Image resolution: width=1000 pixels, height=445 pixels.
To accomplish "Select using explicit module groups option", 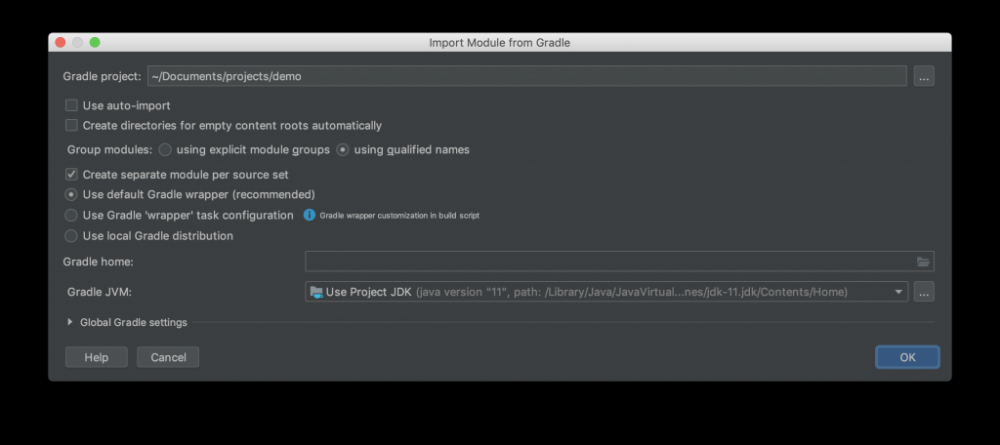I will tap(165, 150).
